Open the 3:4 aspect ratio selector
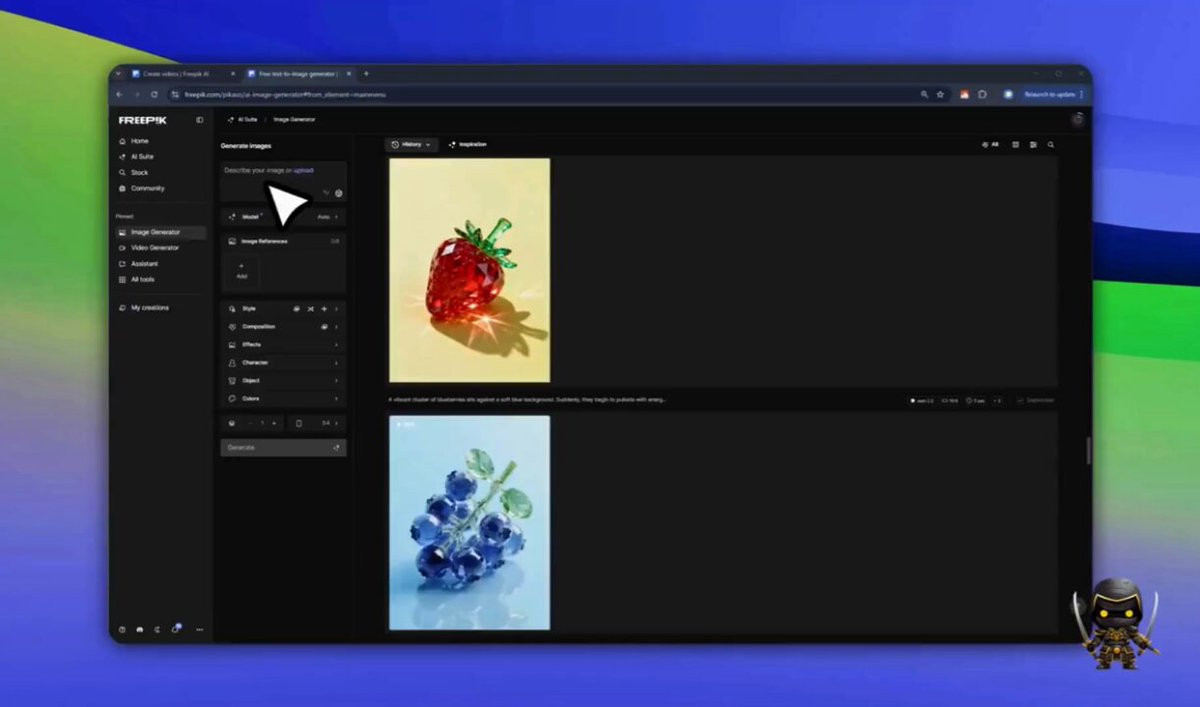The image size is (1200, 707). pos(318,423)
